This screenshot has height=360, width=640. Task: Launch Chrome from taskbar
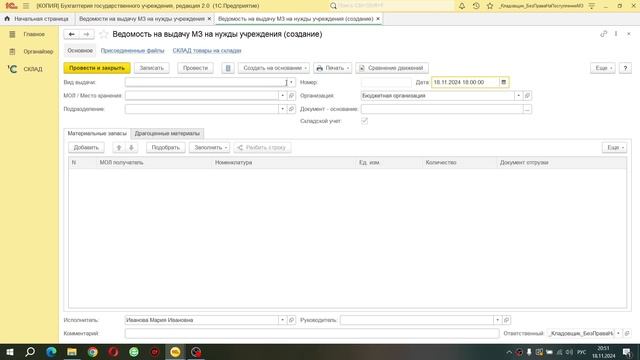point(93,352)
